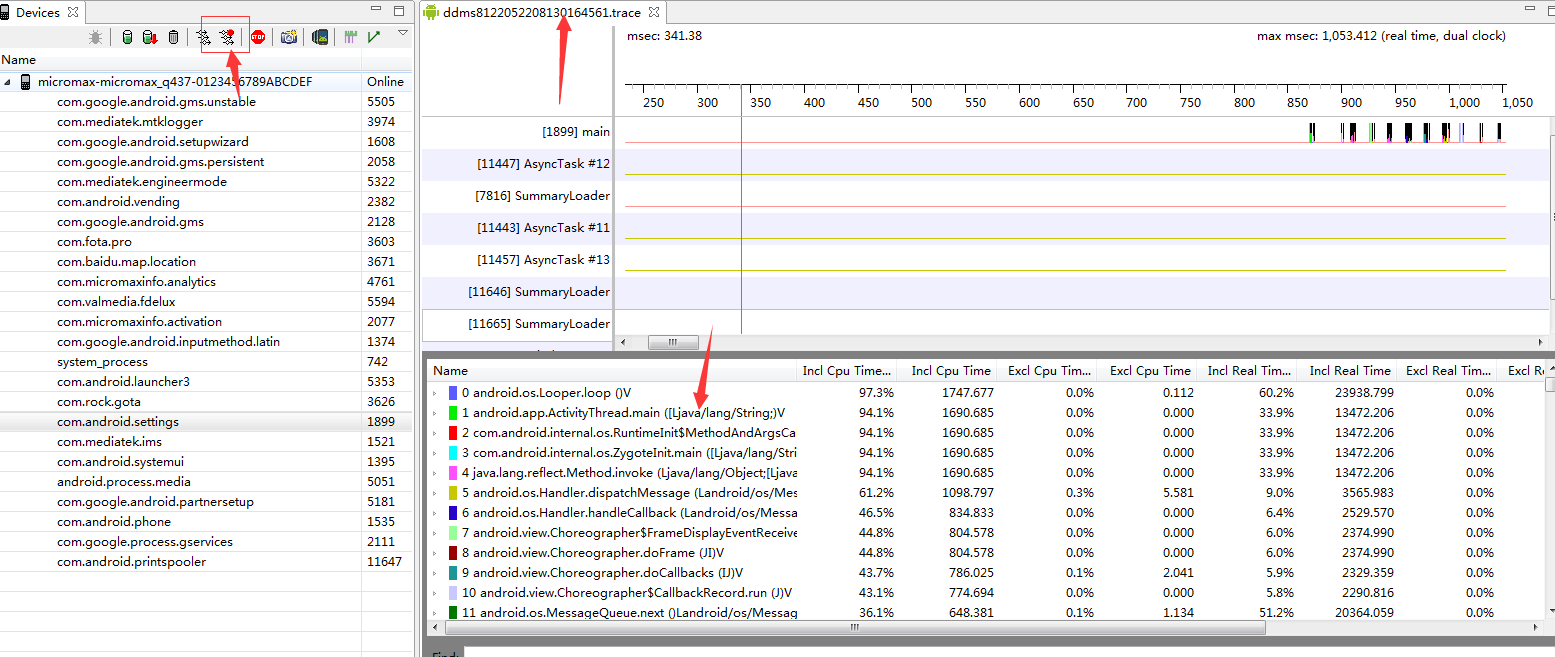Expand the RuntimeInit$MethodAndArgsCa row
This screenshot has width=1555, height=657.
pos(435,433)
